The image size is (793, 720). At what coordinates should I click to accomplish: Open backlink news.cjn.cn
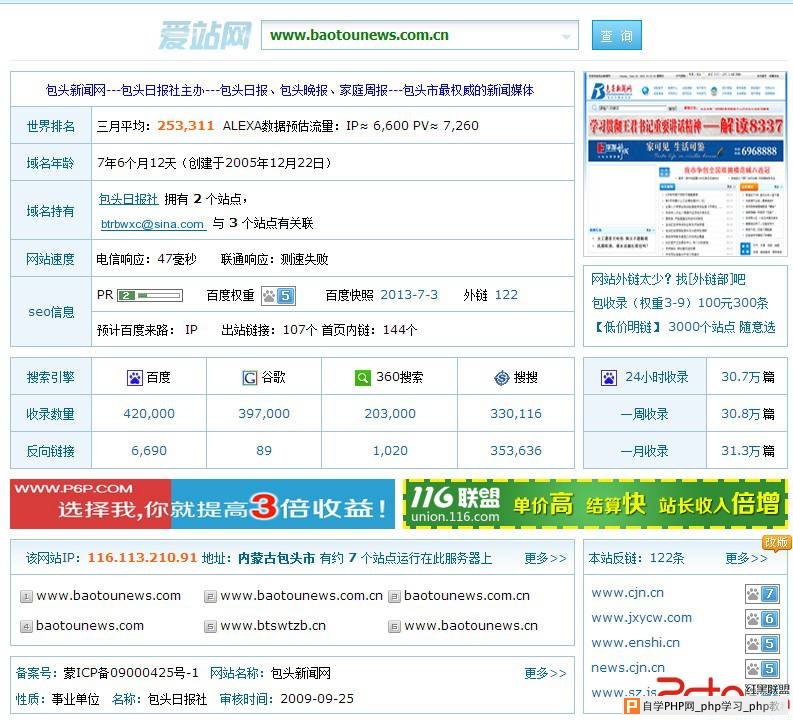click(x=628, y=667)
